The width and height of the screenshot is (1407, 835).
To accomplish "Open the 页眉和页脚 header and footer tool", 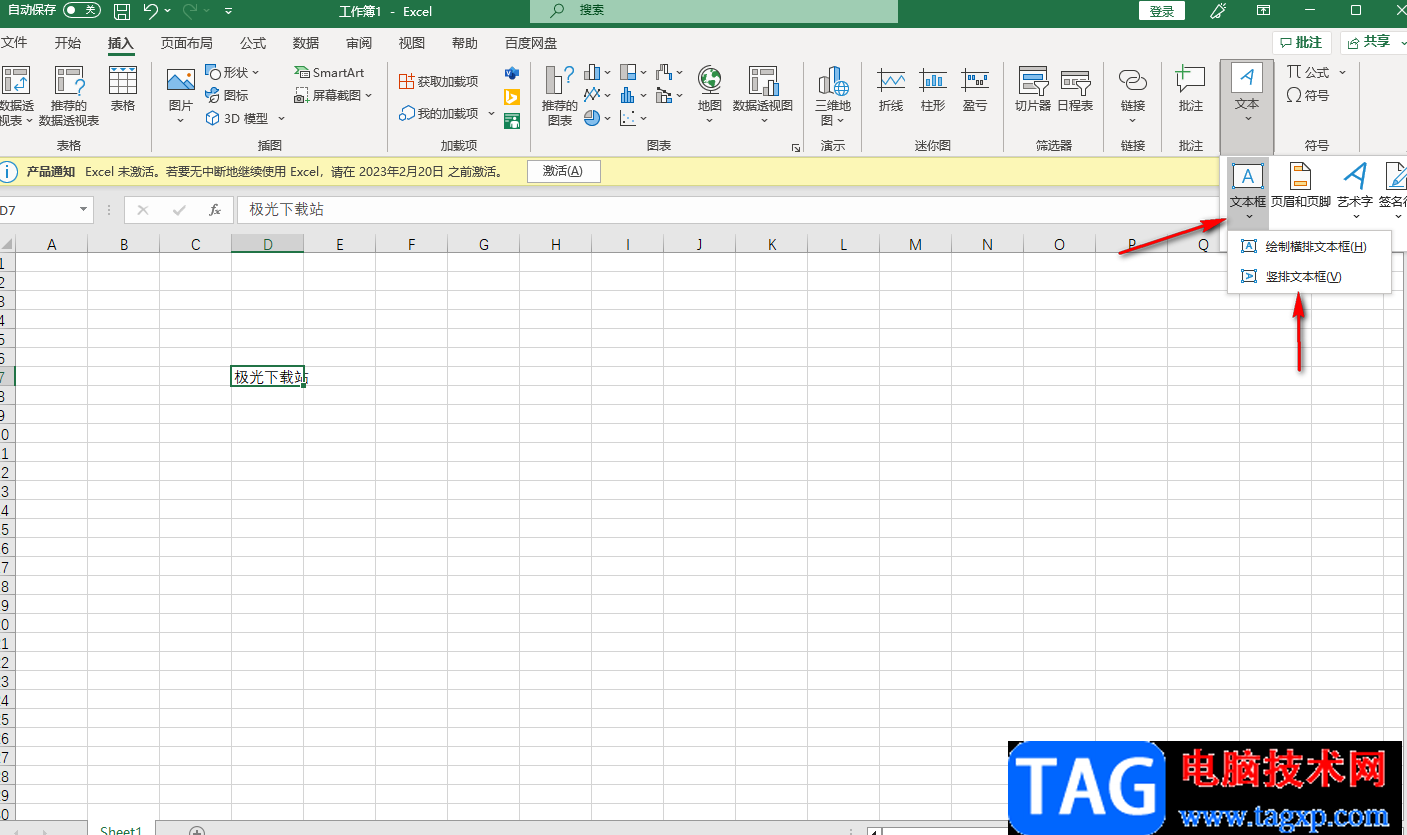I will coord(1300,186).
